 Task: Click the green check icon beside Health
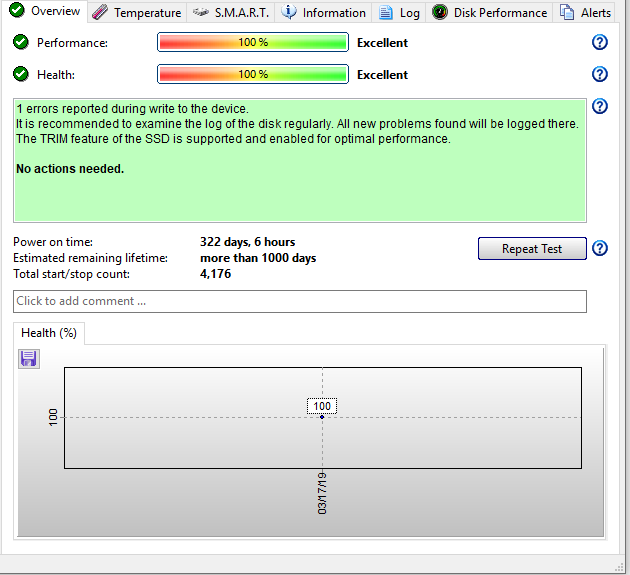point(20,74)
